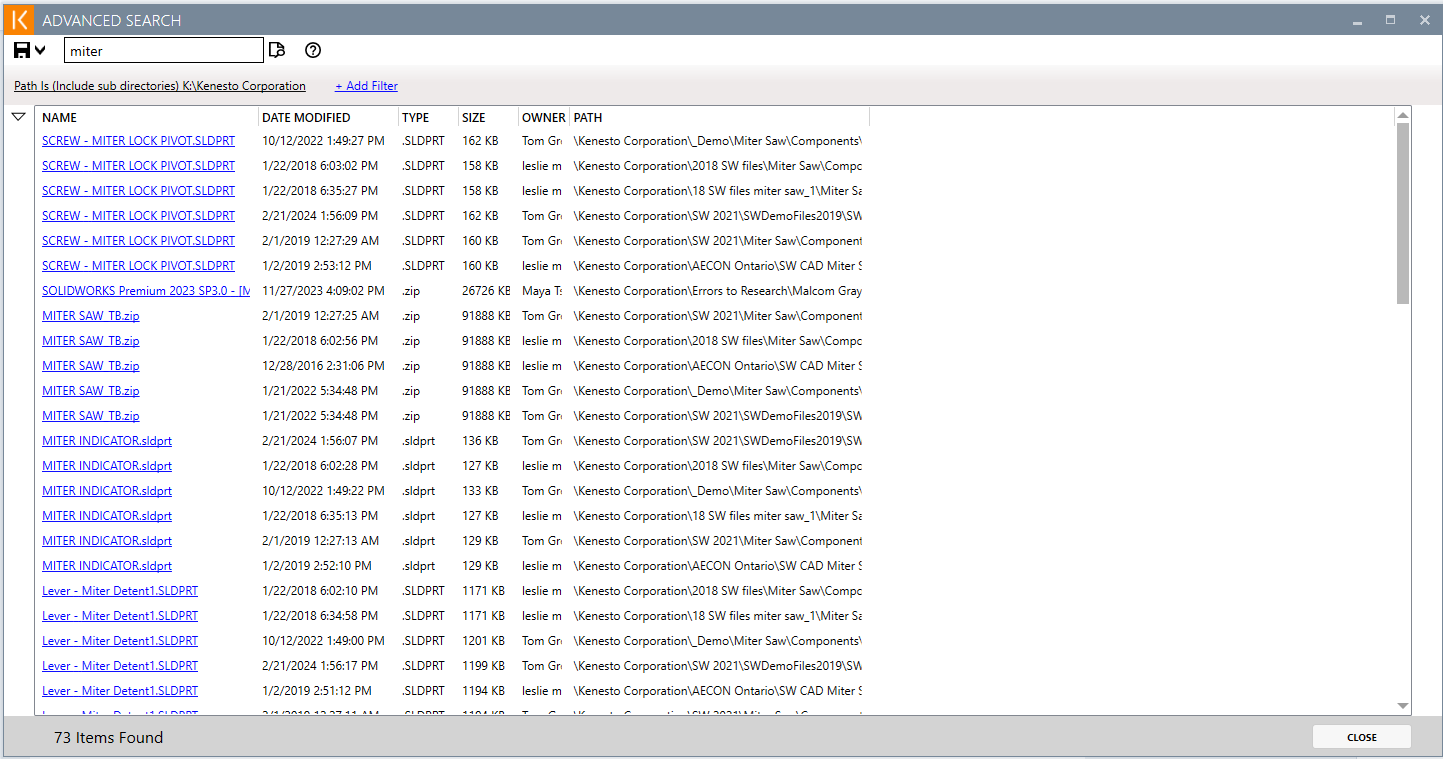Screen dimensions: 1443x759
Task: Click the "73 Items Found" status text
Action: [108, 738]
